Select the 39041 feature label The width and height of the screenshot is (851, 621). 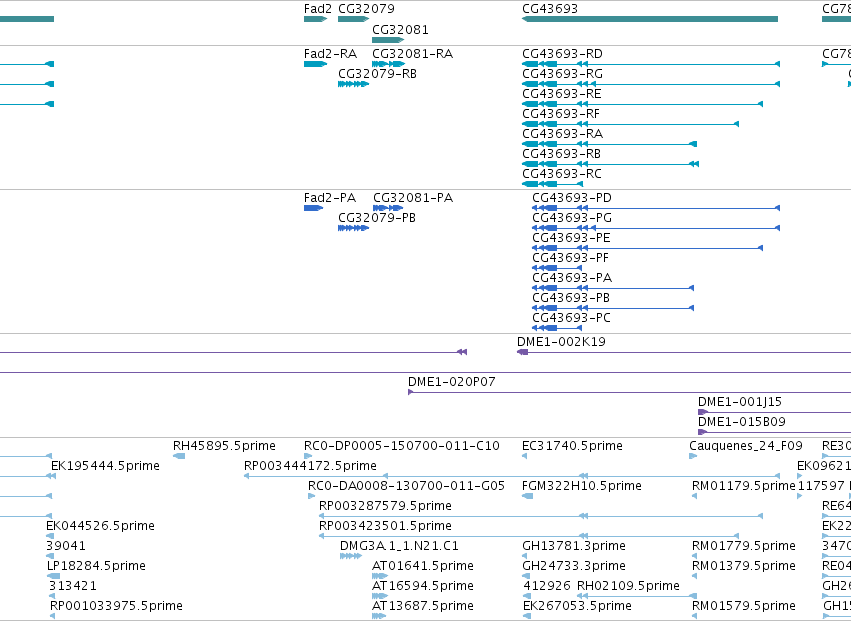(66, 547)
